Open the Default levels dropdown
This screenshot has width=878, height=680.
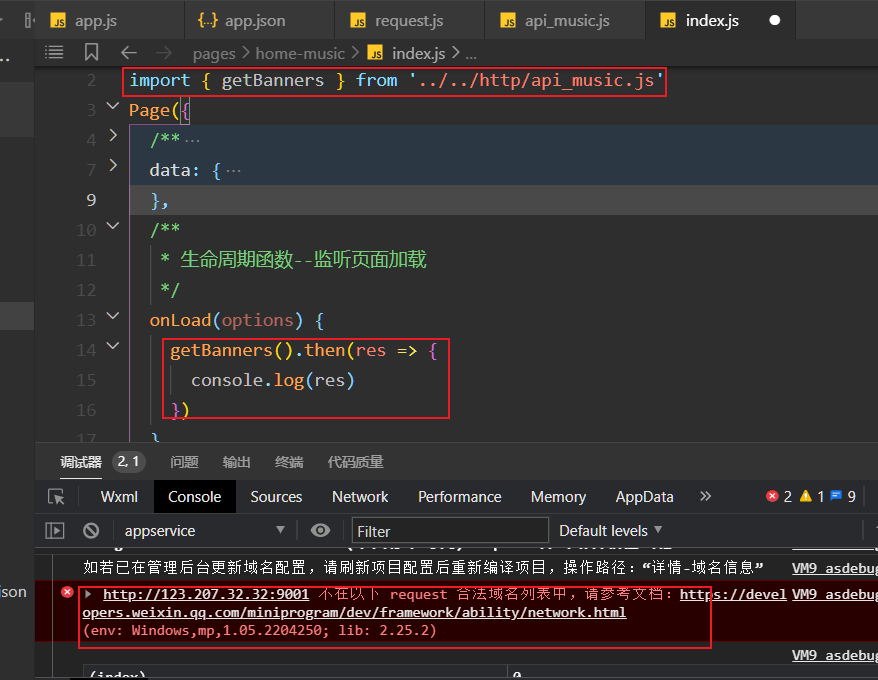610,531
